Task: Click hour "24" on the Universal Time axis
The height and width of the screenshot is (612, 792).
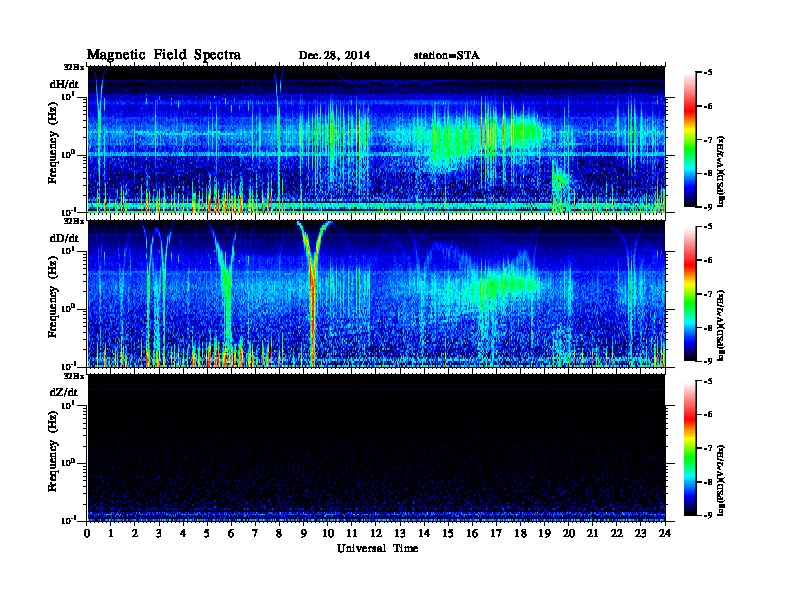Action: pos(665,534)
